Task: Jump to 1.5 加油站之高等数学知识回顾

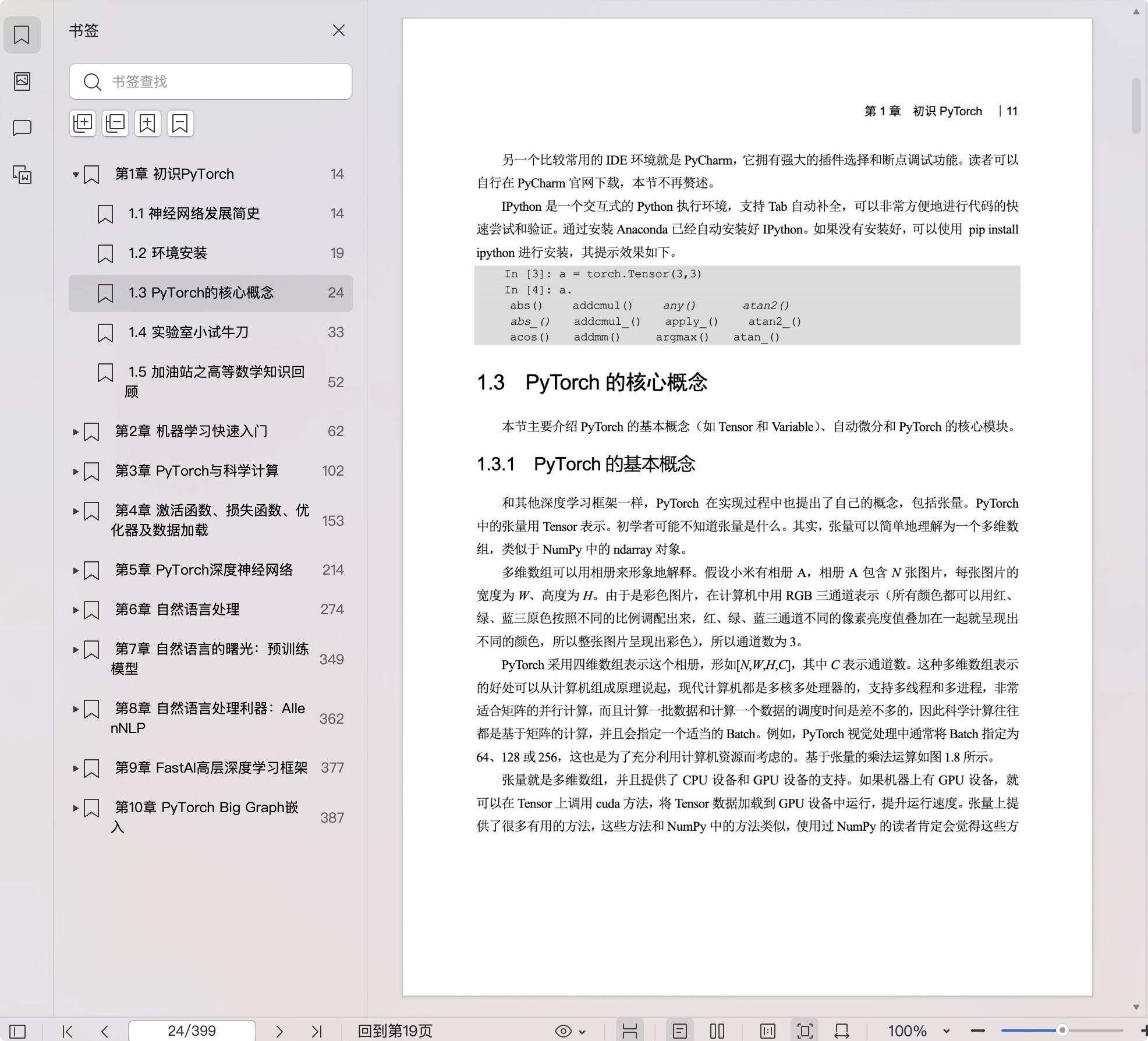Action: [211, 381]
